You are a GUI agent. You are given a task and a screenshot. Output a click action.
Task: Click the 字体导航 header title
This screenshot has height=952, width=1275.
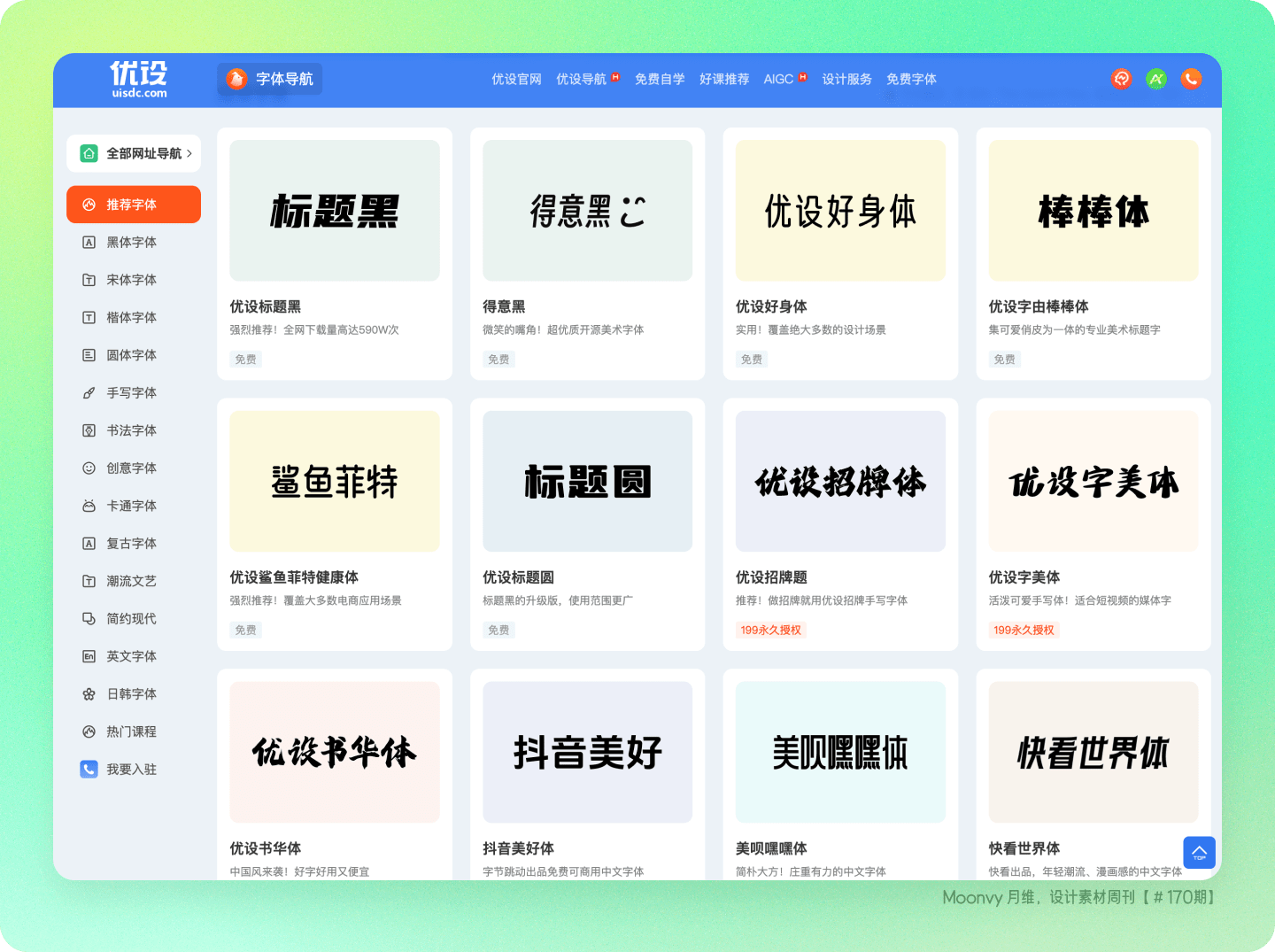(284, 79)
